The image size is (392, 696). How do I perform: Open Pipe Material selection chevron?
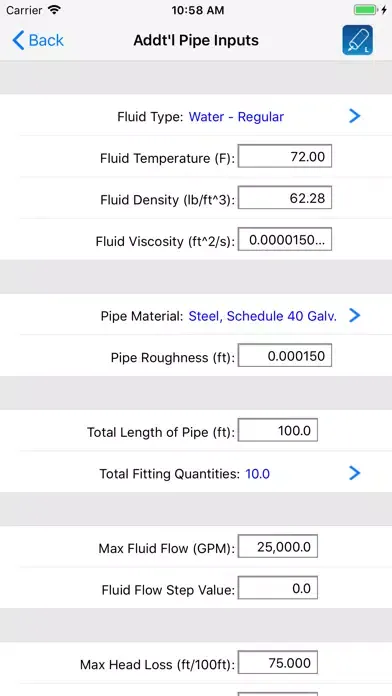pyautogui.click(x=355, y=316)
